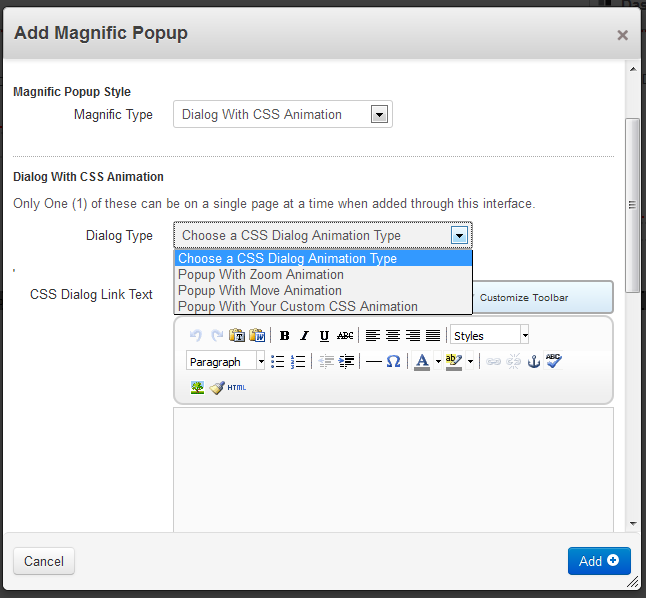646x598 pixels.
Task: Insert an anchor
Action: click(x=534, y=361)
